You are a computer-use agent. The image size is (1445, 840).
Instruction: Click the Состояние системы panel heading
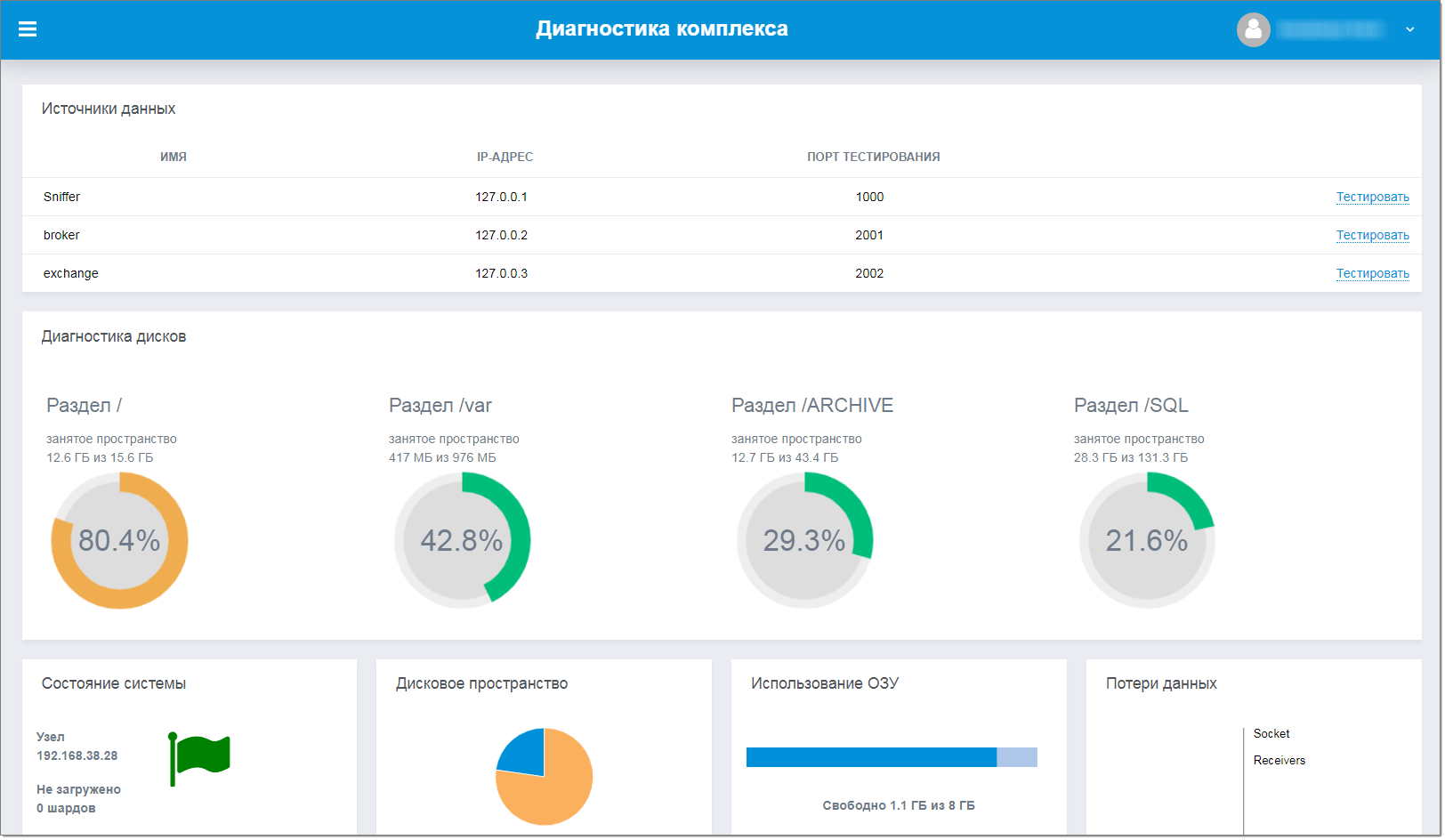click(114, 683)
